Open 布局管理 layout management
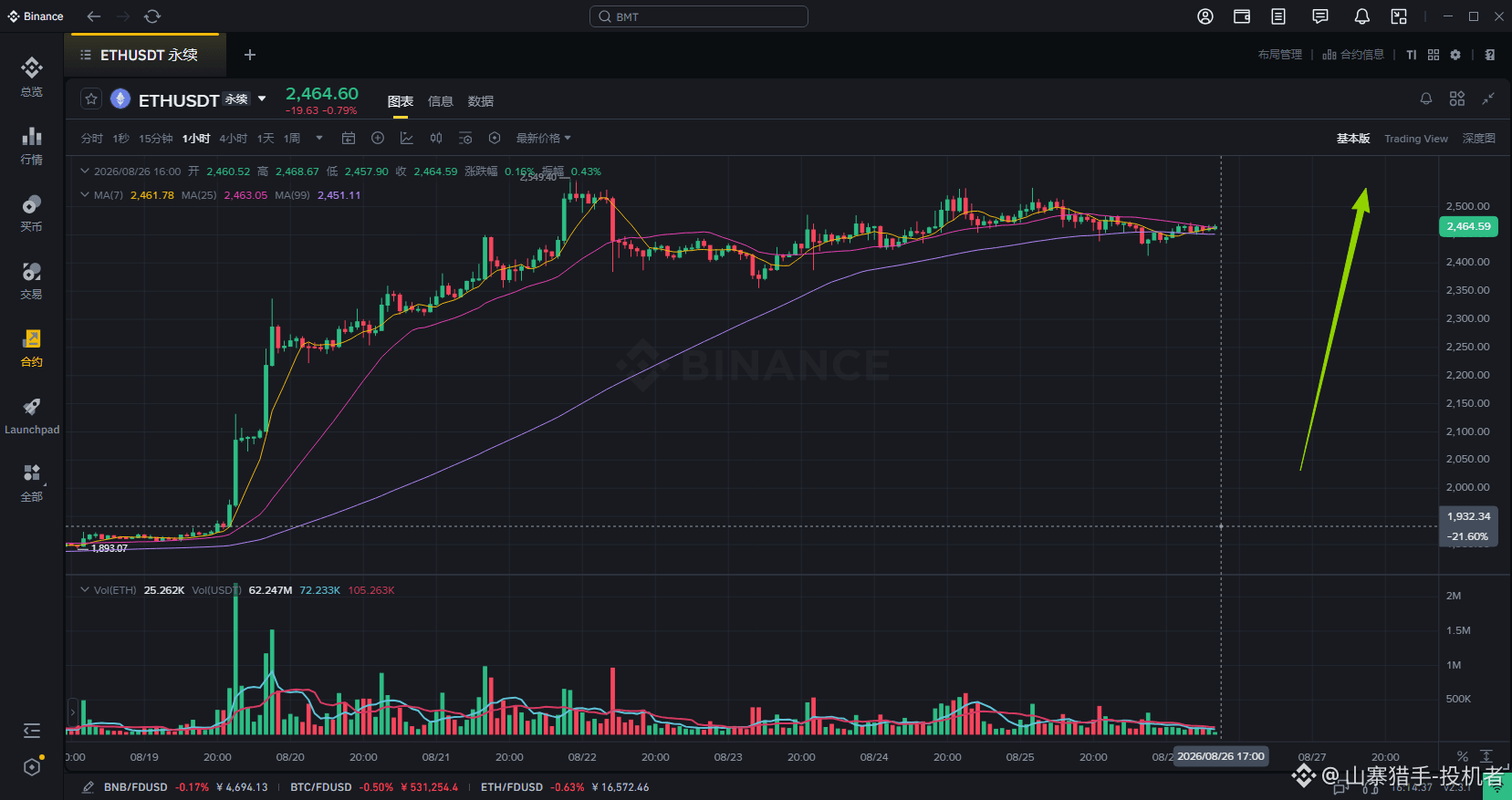Viewport: 1512px width, 800px height. point(1279,55)
